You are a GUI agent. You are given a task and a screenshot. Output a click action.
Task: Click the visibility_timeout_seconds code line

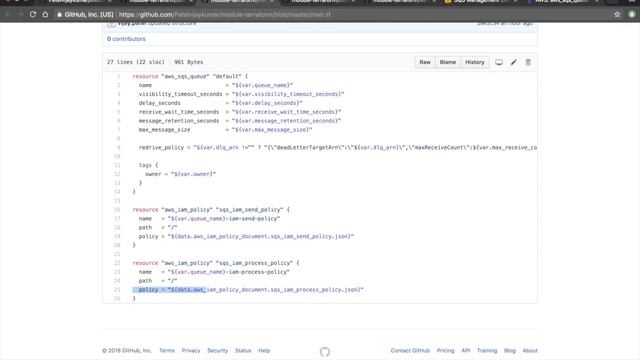coord(241,94)
